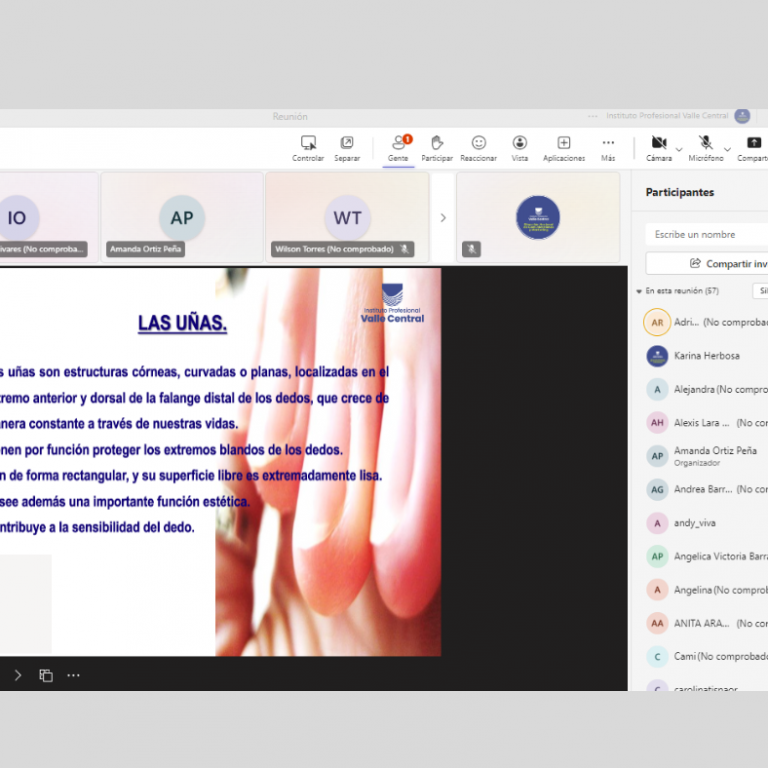Select Amanda Ortiz Peña in the participant list
The height and width of the screenshot is (768, 768).
coord(714,455)
